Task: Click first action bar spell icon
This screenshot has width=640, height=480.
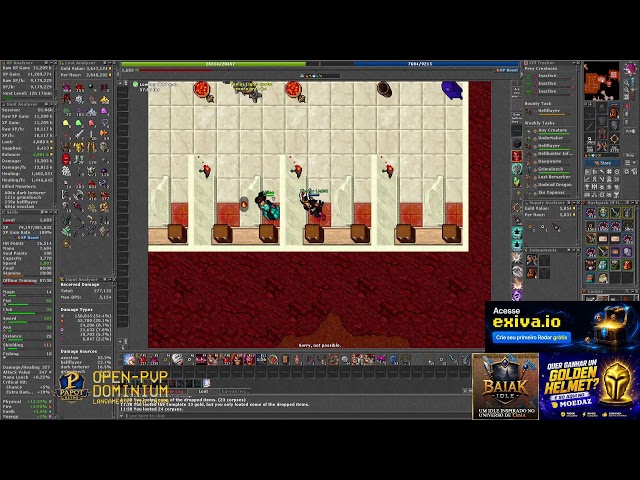Action: [129, 360]
